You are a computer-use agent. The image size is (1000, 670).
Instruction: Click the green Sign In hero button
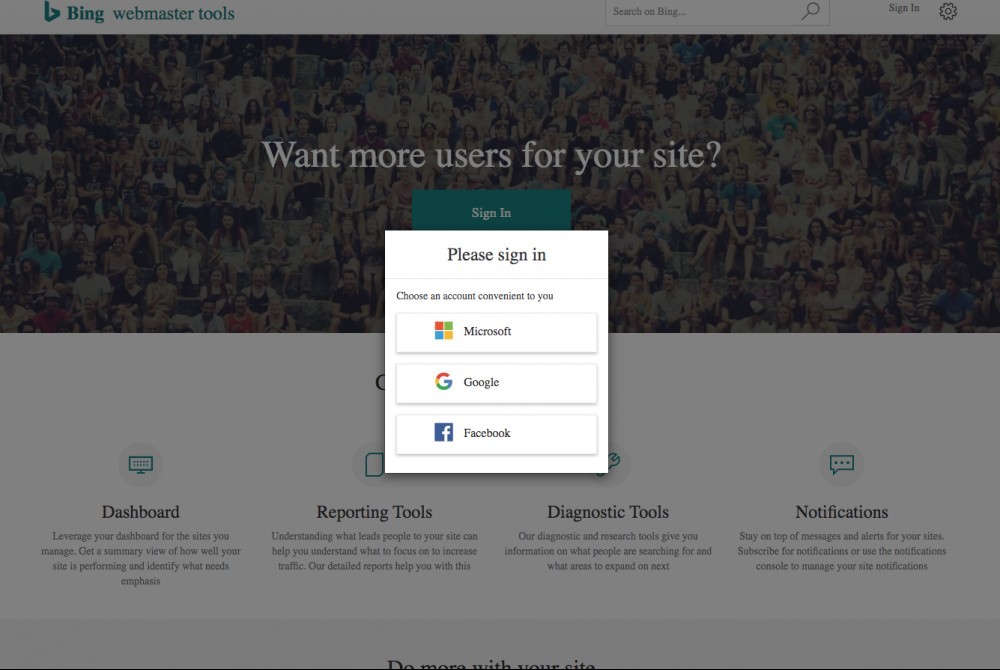(491, 211)
